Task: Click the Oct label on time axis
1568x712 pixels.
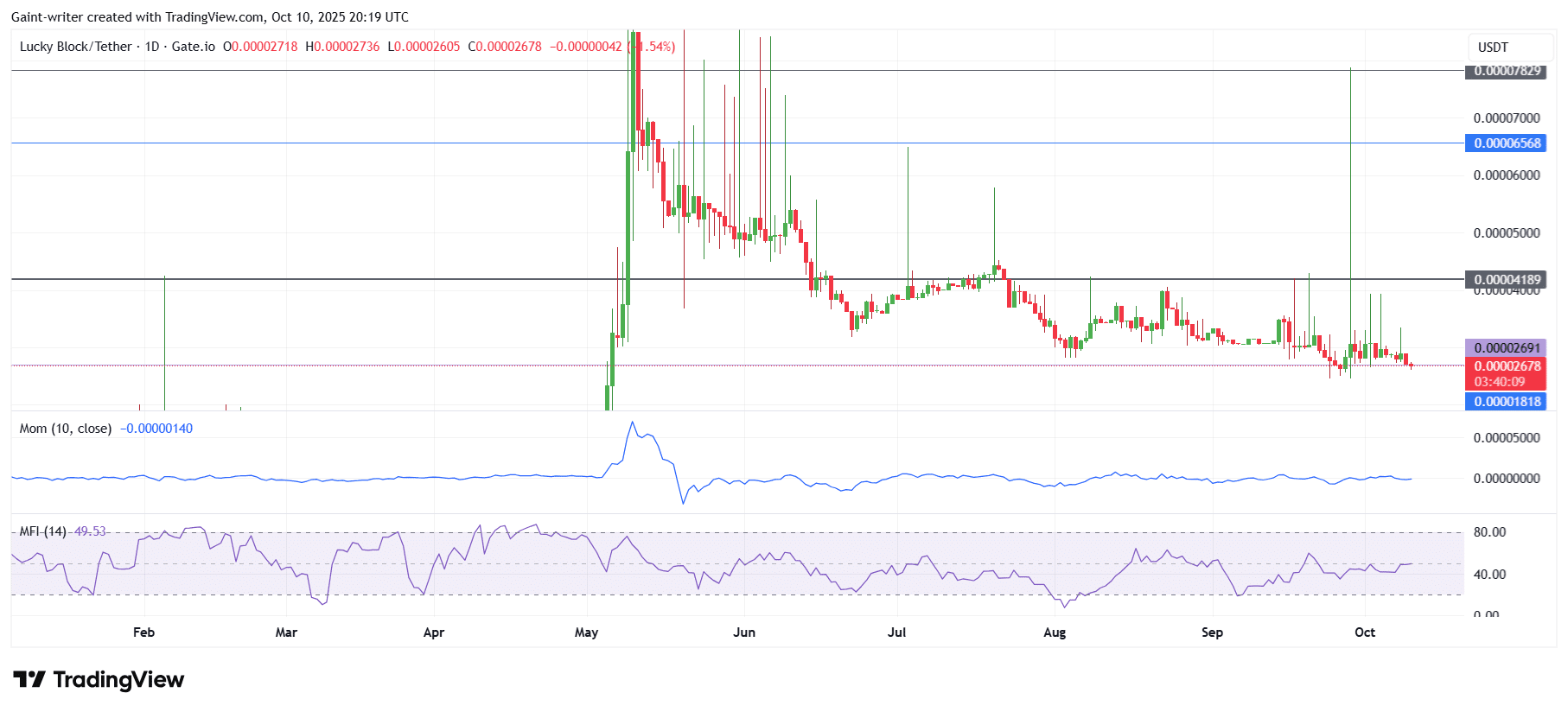Action: coord(1364,633)
